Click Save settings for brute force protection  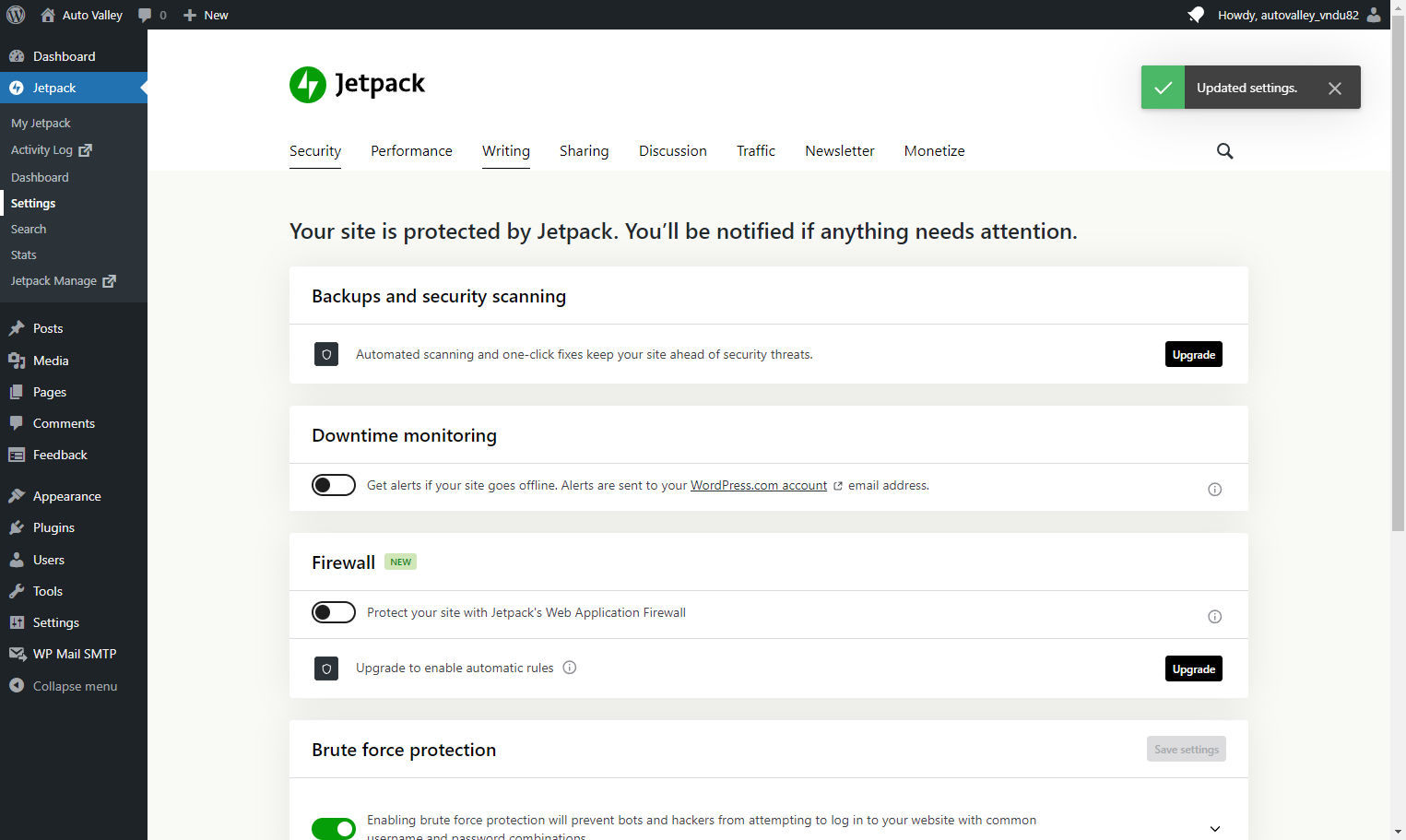click(1187, 750)
